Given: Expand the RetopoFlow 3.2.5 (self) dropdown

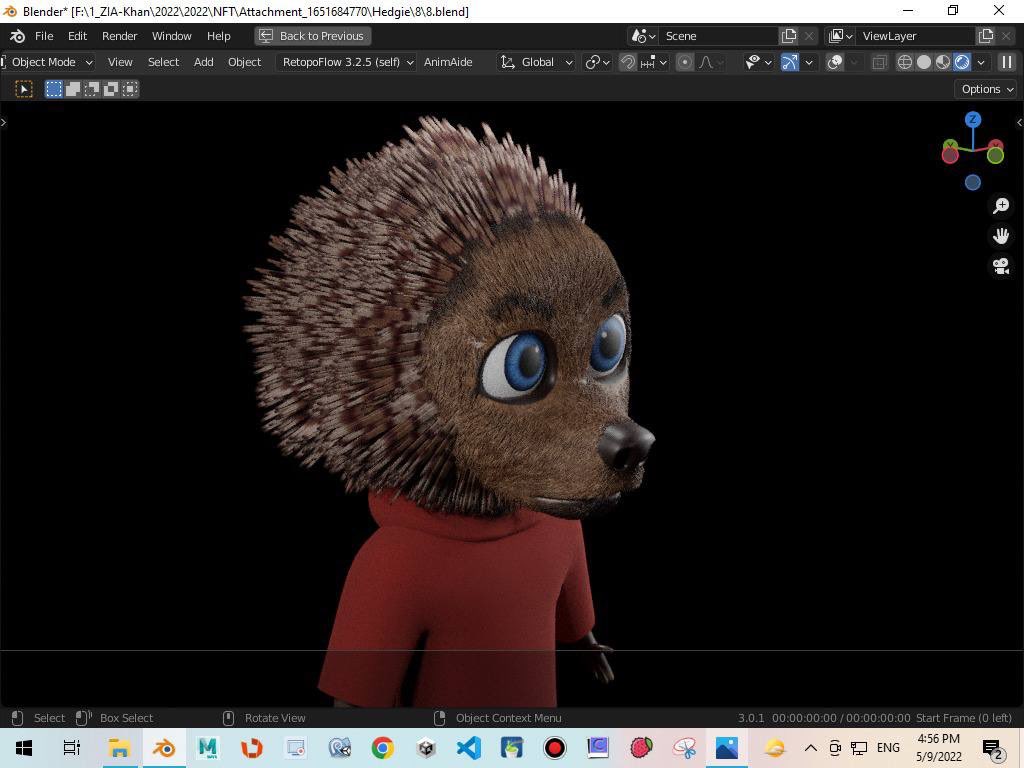Looking at the screenshot, I should [x=347, y=62].
